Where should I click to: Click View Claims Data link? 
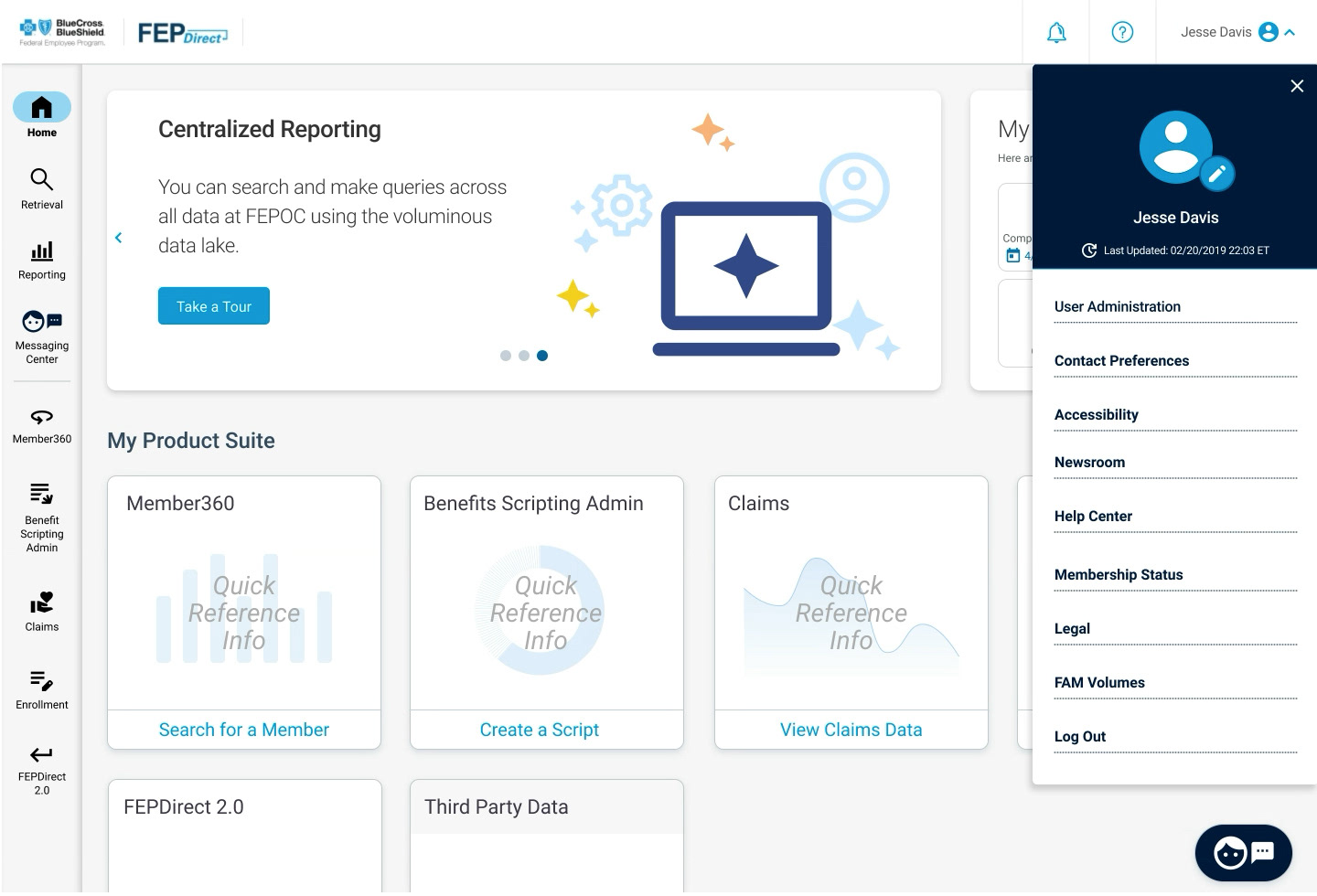coord(851,730)
